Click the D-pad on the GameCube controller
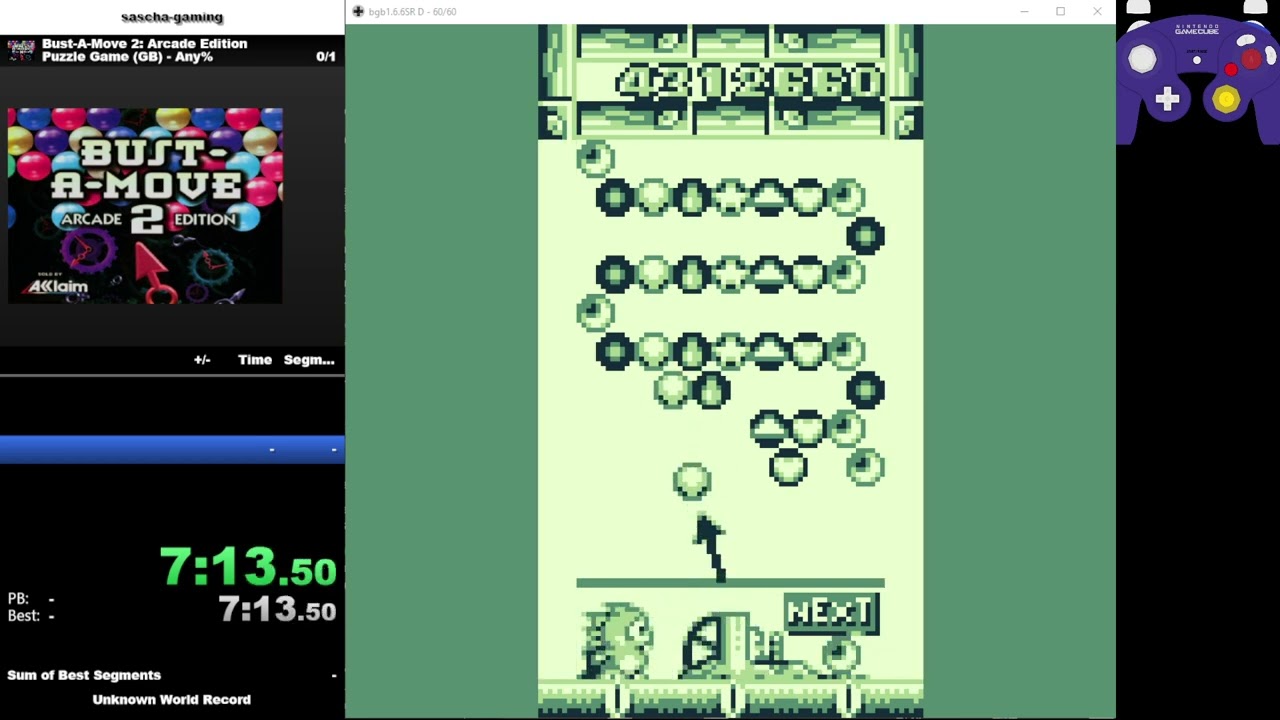The image size is (1280, 720). click(x=1167, y=98)
